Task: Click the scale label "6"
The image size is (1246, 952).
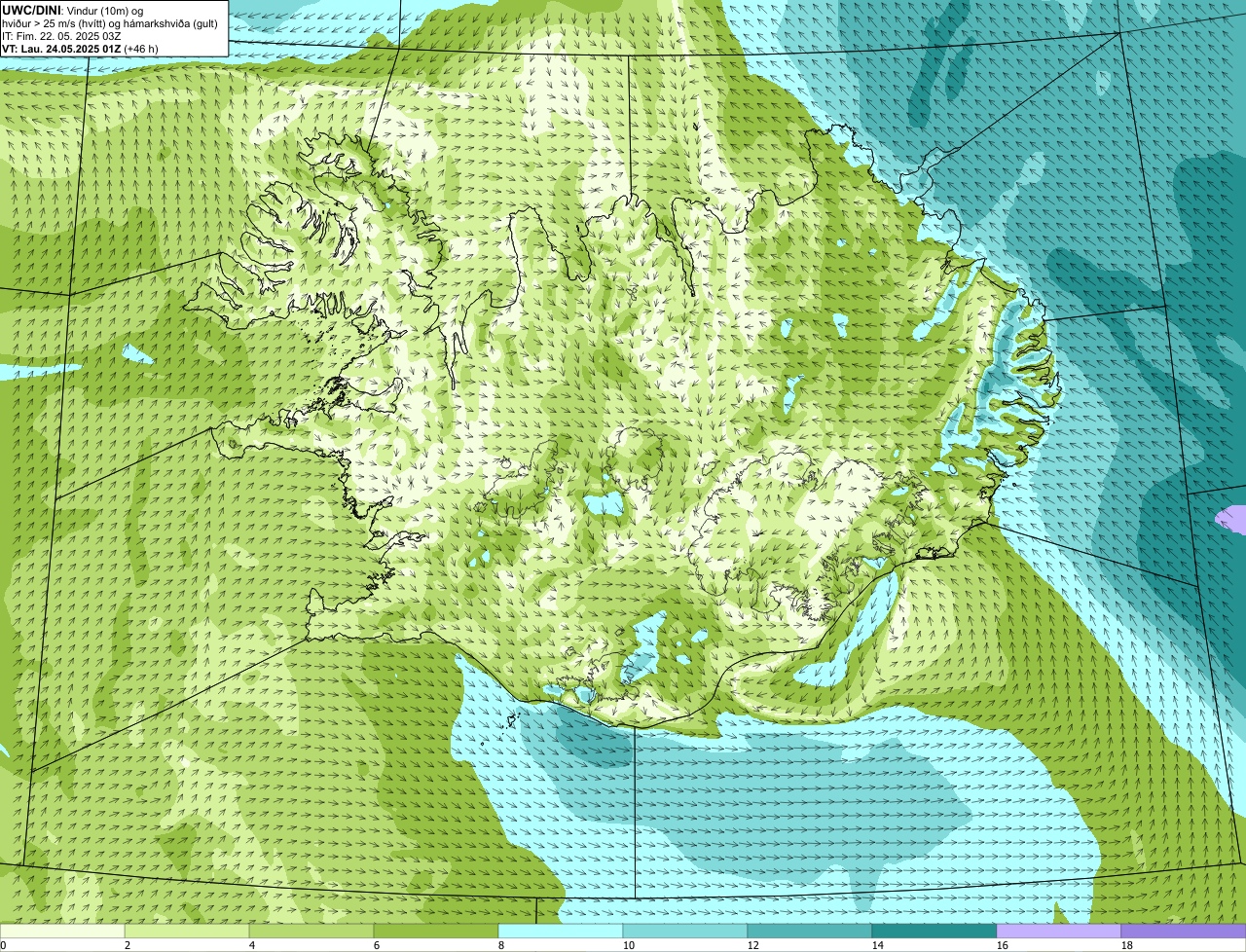Action: [377, 945]
